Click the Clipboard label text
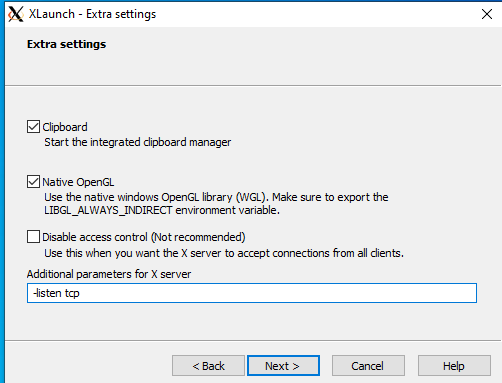The height and width of the screenshot is (383, 502). click(x=65, y=127)
